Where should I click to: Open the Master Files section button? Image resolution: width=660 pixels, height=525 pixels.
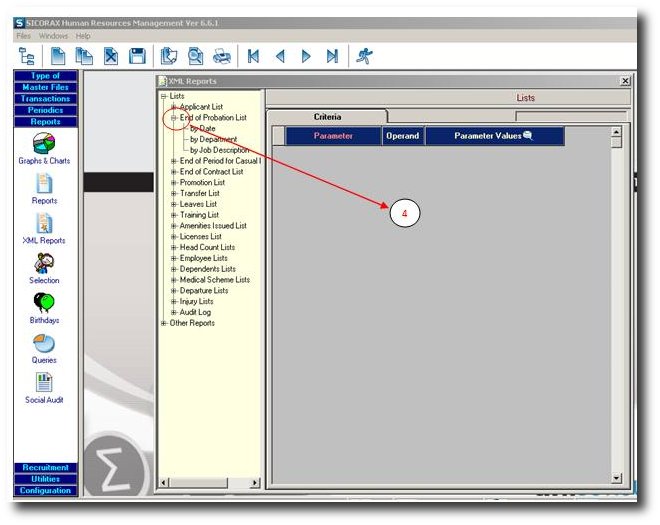coord(44,87)
